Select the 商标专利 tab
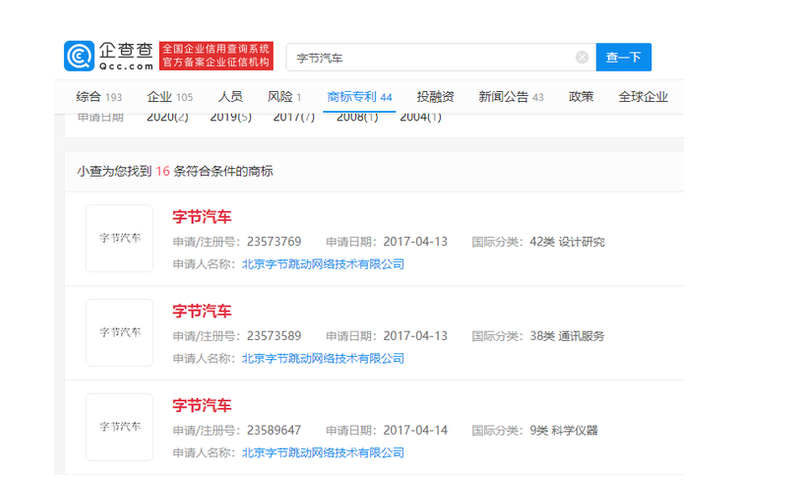 point(359,96)
